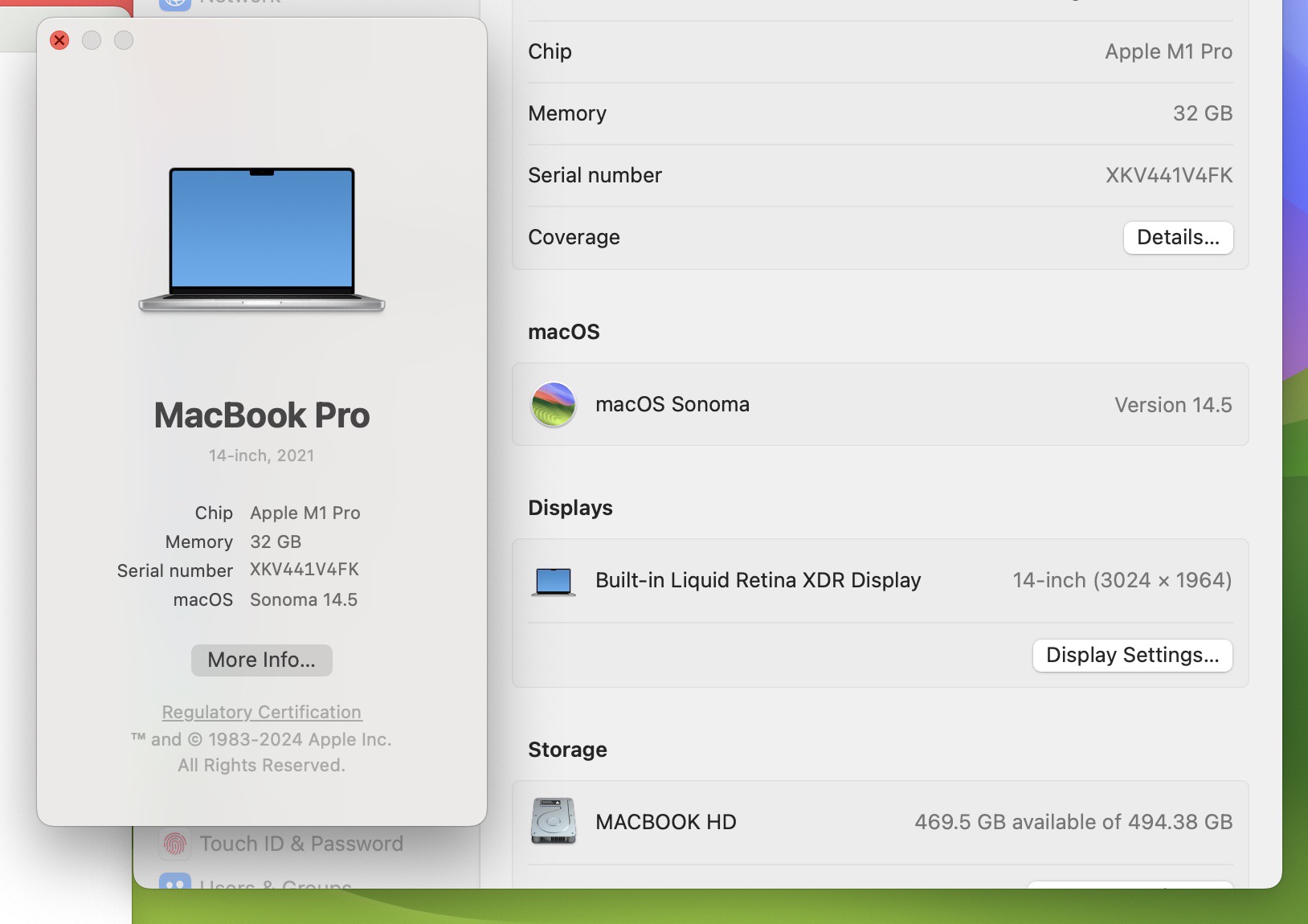Click Sonoma 14.5 in About window
Screen dimensions: 1308x924
coord(304,599)
